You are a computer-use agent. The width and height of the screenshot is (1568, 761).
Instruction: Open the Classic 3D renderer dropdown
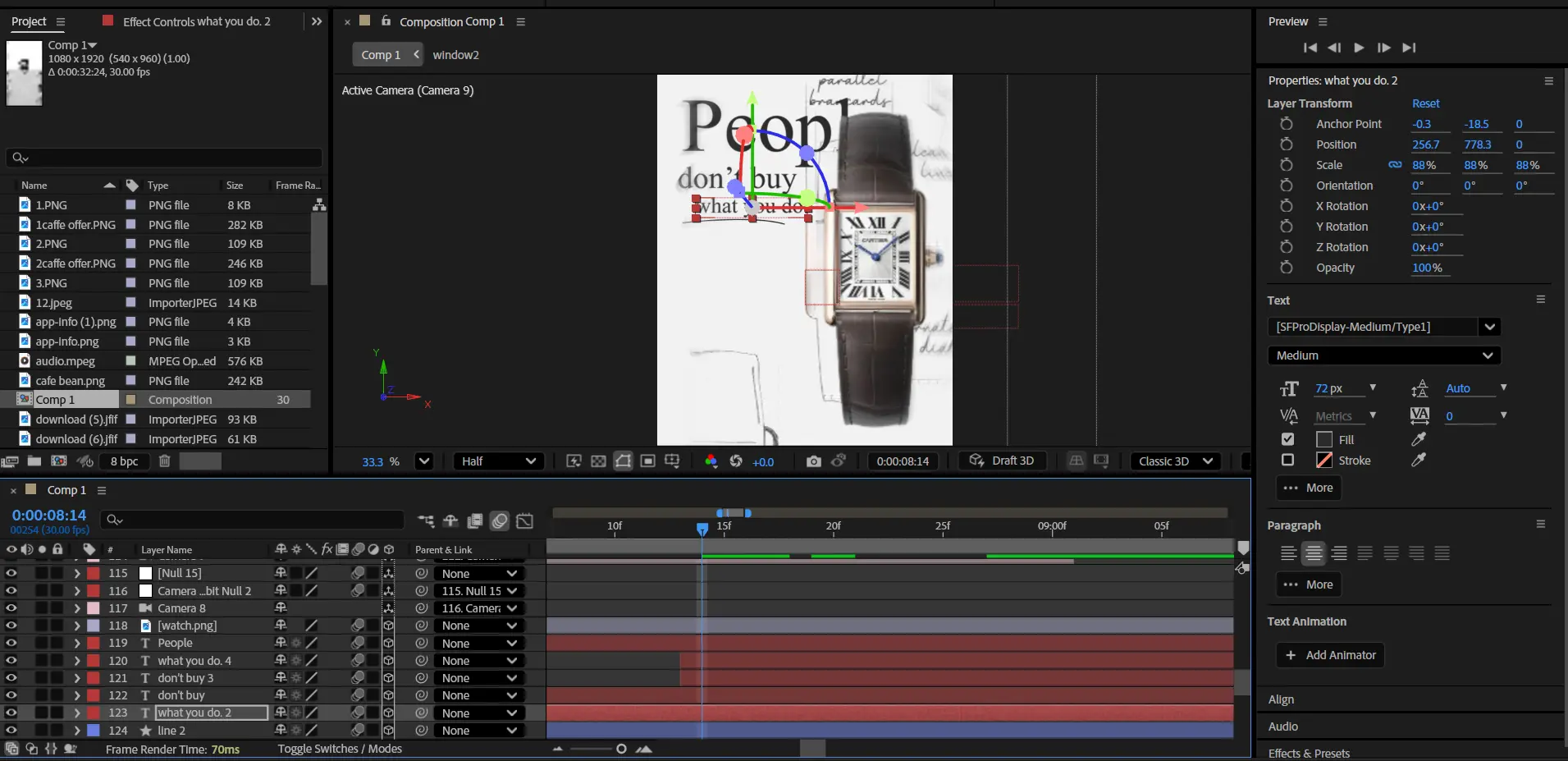[x=1175, y=461]
